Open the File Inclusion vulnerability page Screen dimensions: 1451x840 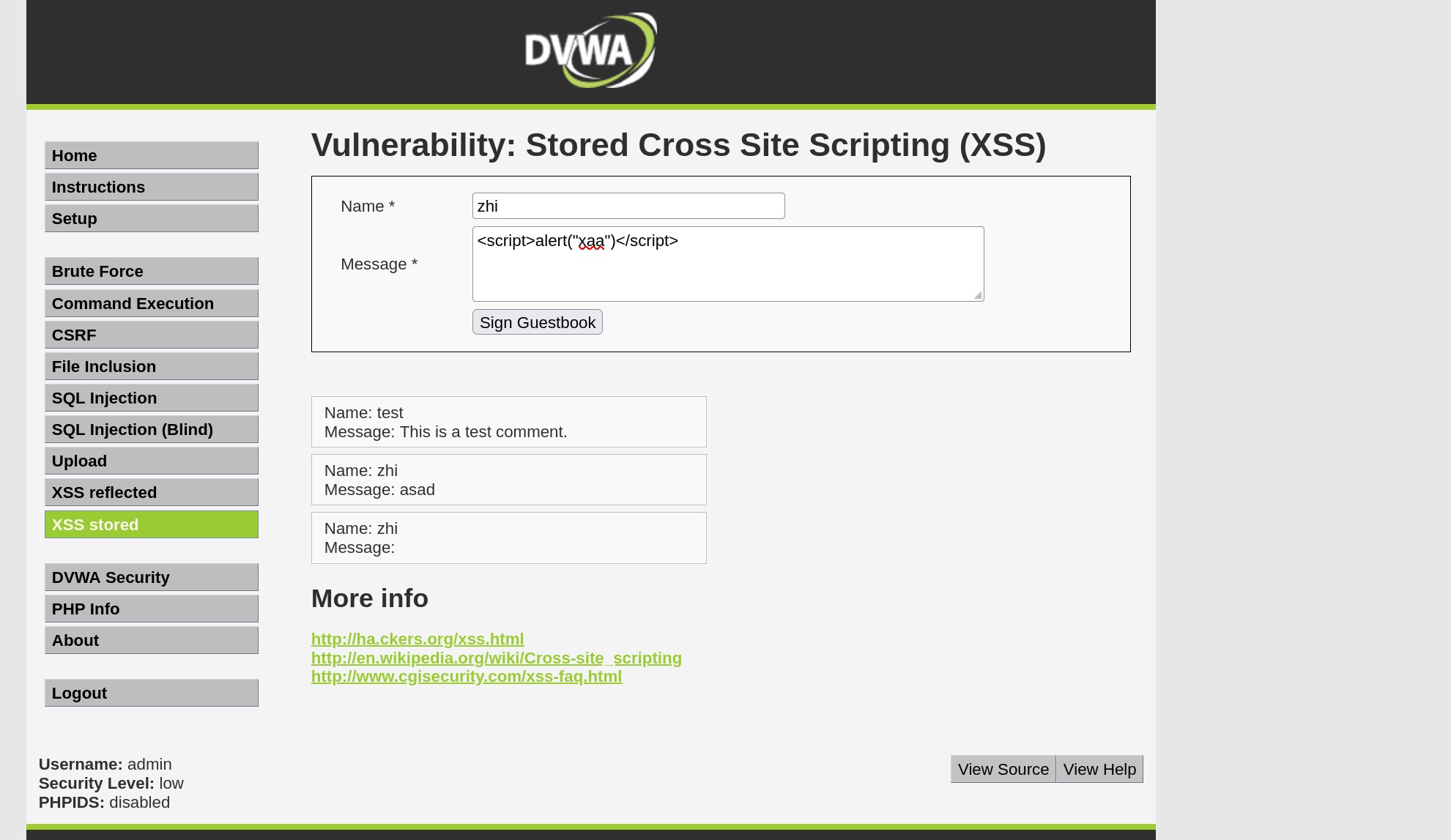[x=151, y=367]
